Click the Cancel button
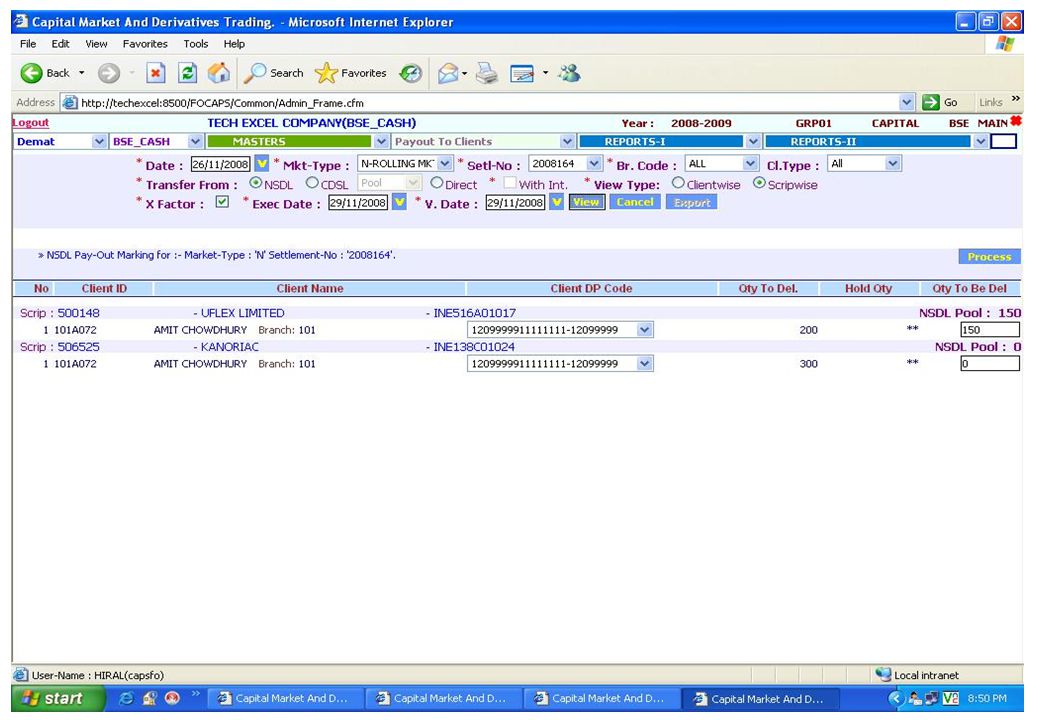 [635, 202]
